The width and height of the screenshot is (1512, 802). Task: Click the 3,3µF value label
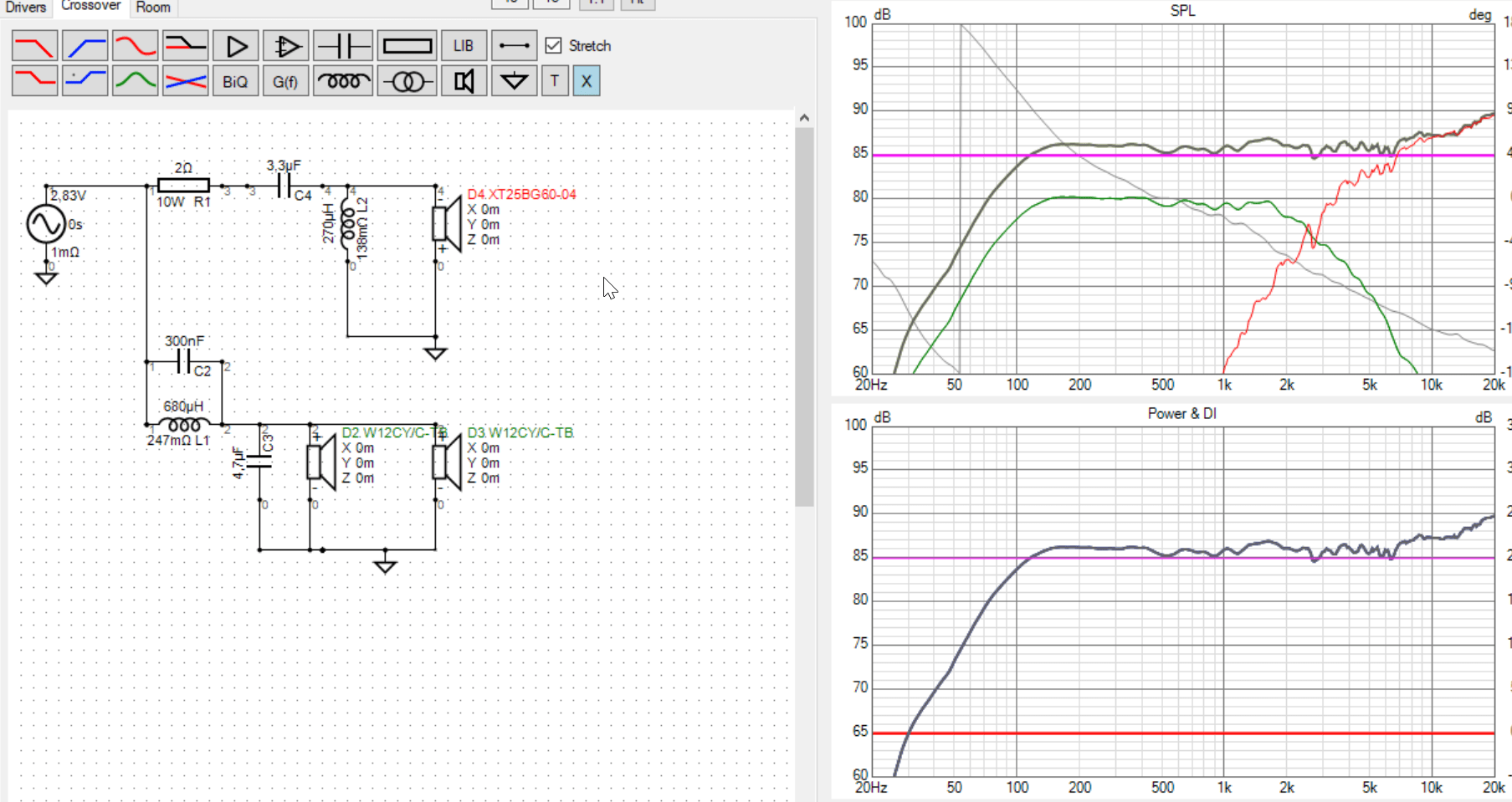284,166
